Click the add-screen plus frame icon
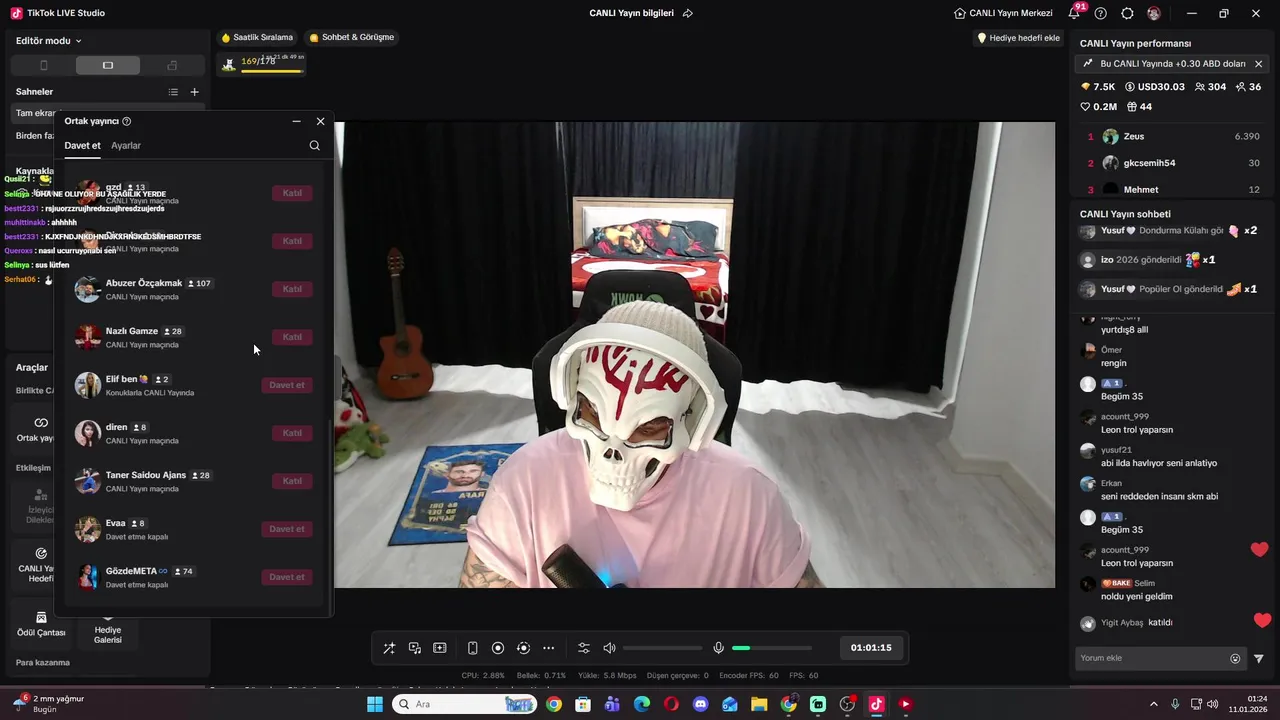 click(x=440, y=648)
